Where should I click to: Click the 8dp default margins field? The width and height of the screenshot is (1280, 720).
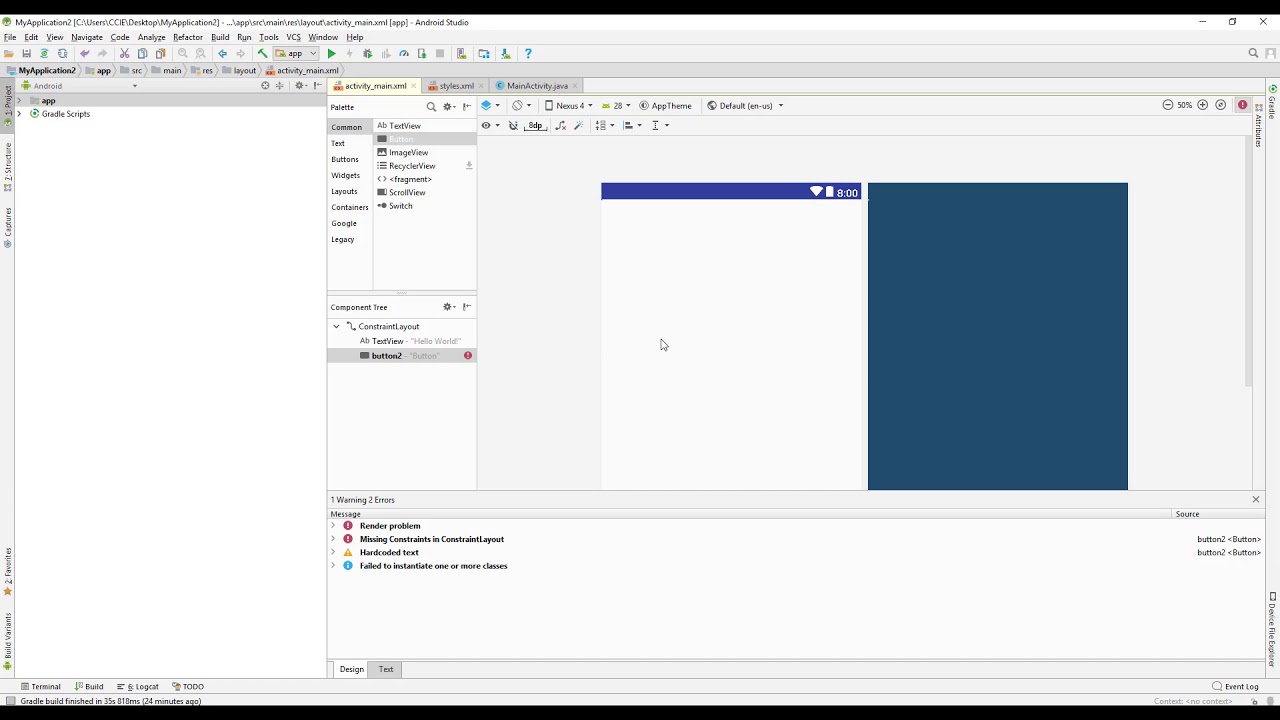tap(535, 126)
